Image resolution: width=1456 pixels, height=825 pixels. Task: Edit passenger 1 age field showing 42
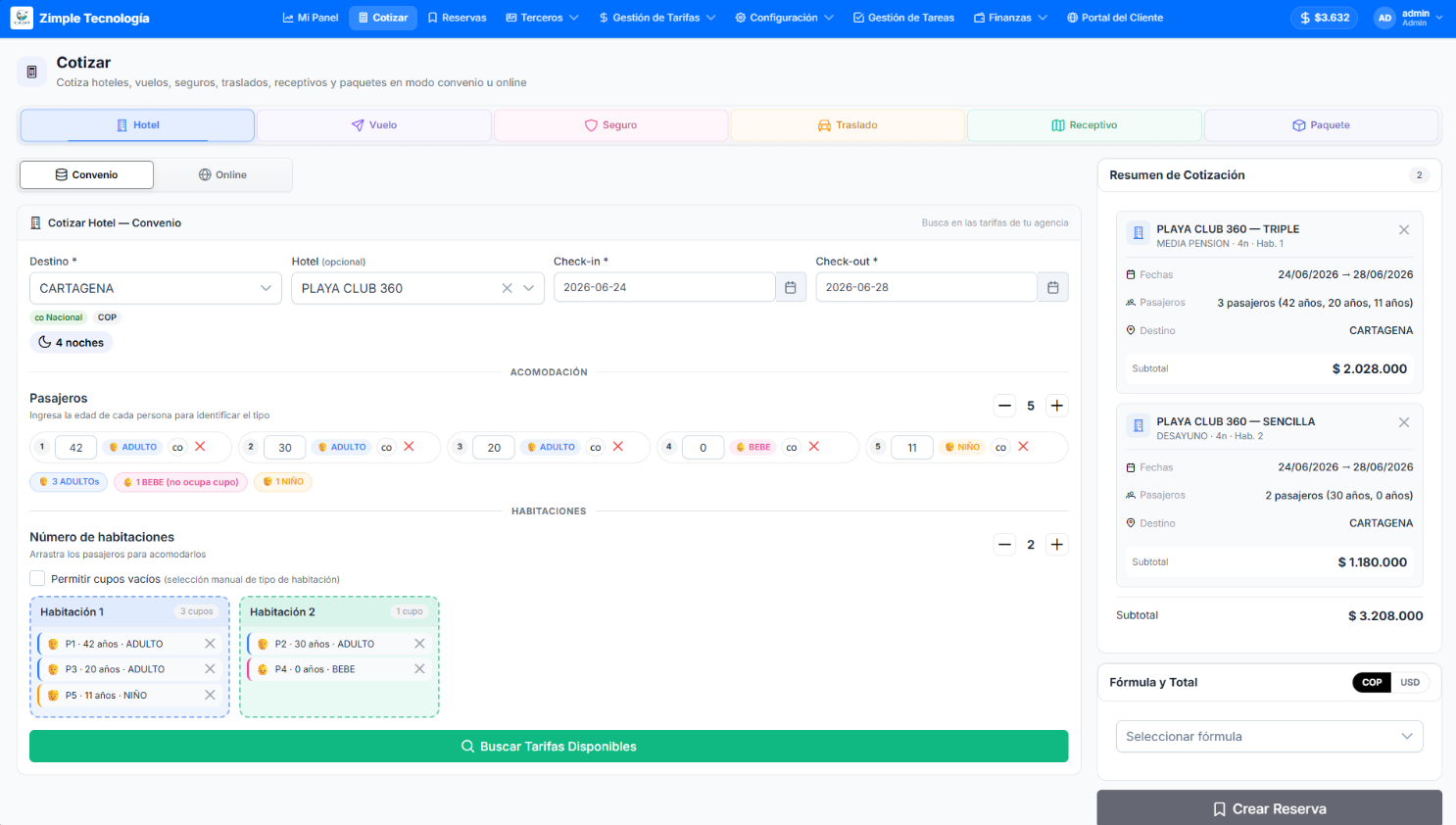coord(76,448)
